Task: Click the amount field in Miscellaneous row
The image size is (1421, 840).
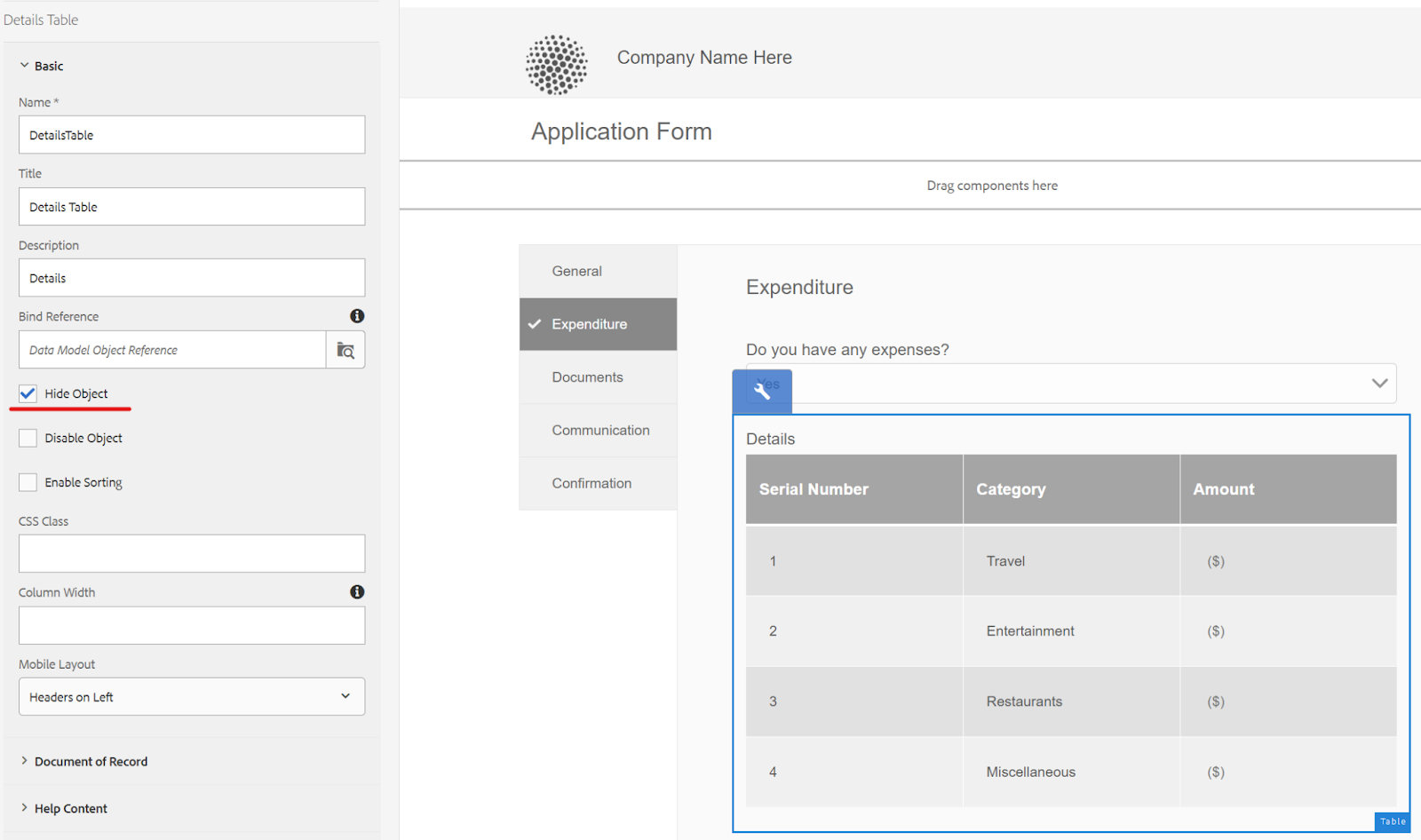Action: point(1289,772)
